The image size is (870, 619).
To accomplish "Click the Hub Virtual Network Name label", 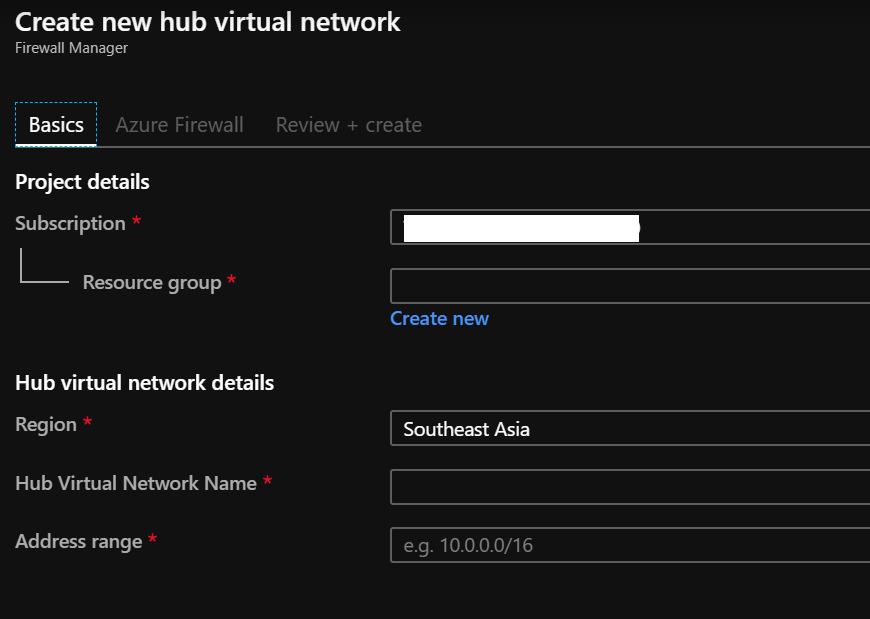I will pos(136,483).
